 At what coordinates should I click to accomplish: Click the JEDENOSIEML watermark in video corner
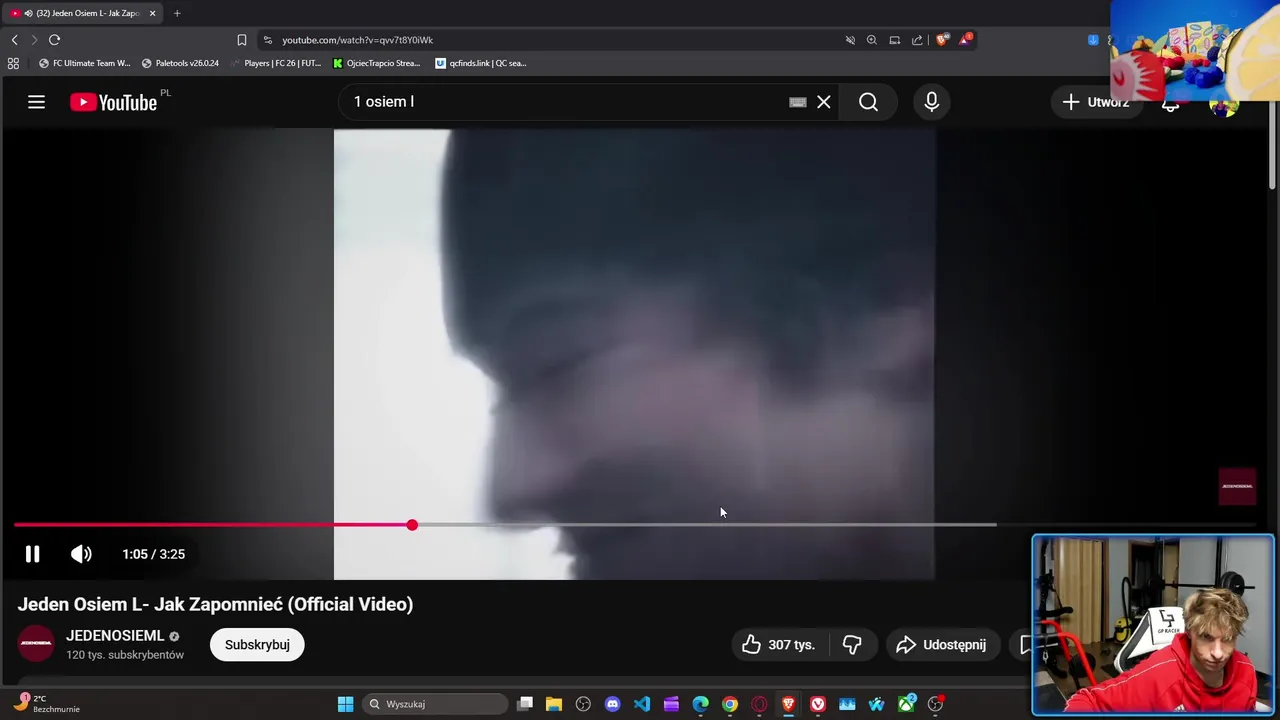[x=1237, y=486]
